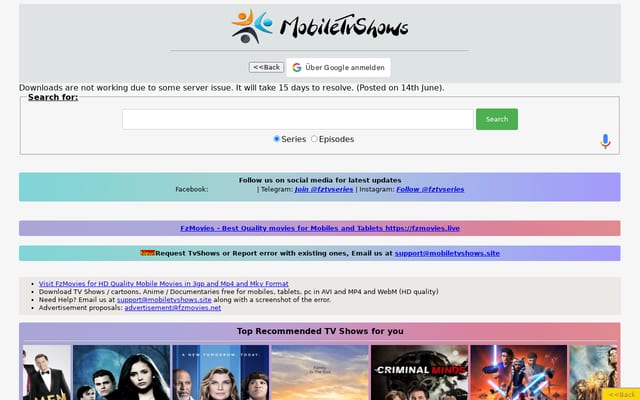Screen dimensions: 640x400
Task: Open the vampire show poster with a dark-haired woman
Action: point(121,372)
